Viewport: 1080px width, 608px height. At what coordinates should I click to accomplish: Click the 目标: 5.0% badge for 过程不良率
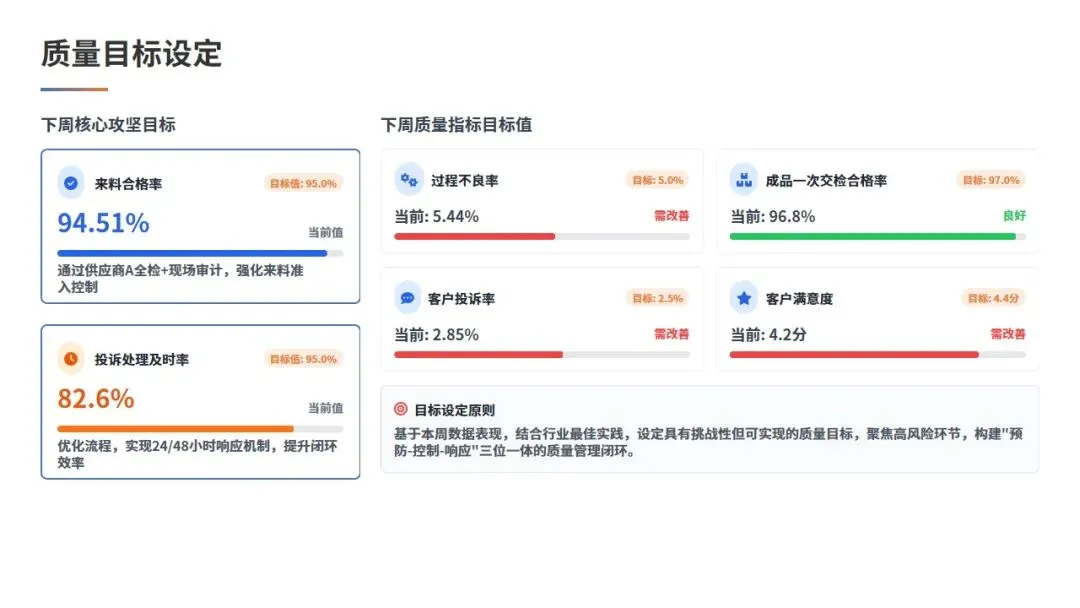point(658,180)
